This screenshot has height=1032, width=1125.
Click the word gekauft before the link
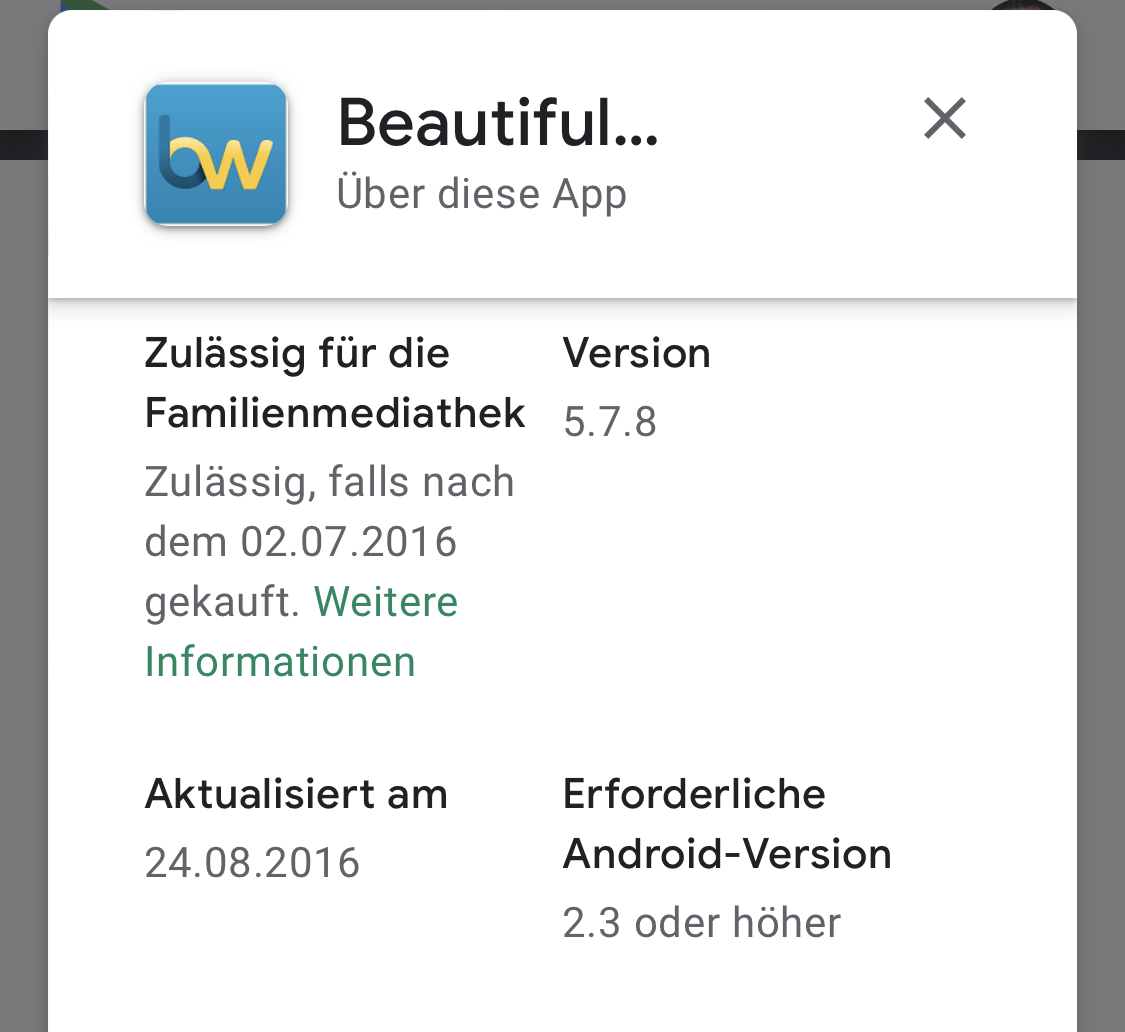coord(222,602)
